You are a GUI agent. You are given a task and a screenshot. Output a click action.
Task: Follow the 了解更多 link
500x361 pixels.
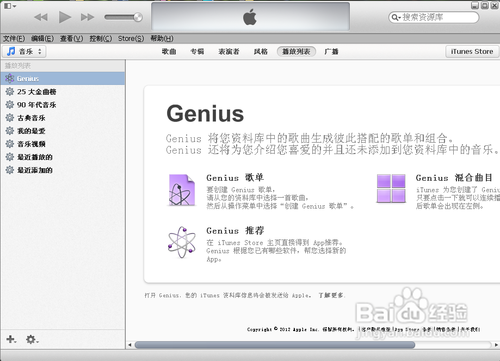click(x=331, y=295)
